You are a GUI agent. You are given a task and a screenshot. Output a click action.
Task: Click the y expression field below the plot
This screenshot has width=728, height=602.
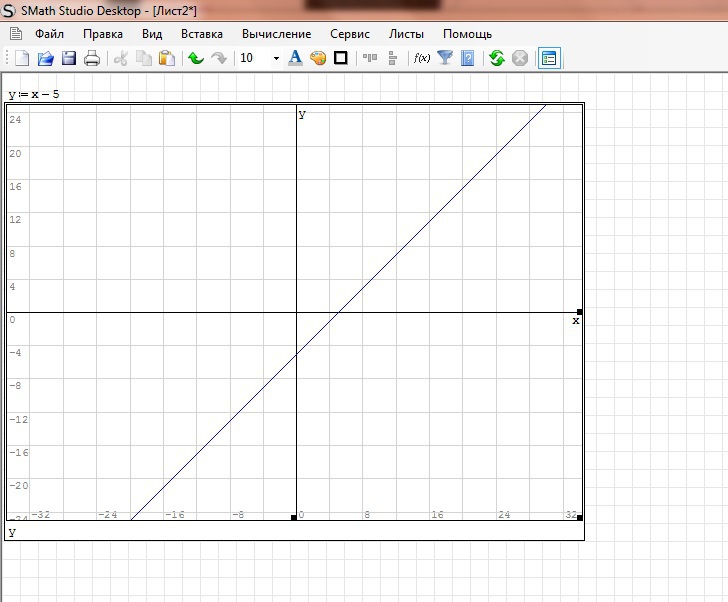pyautogui.click(x=12, y=532)
